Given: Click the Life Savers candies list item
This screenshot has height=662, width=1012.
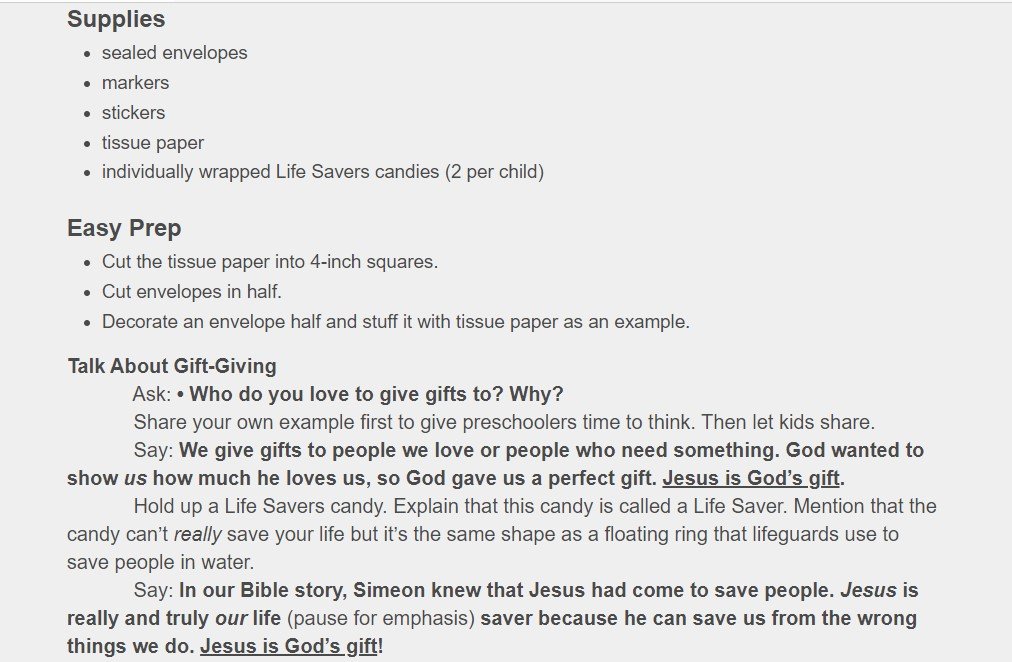Looking at the screenshot, I should pyautogui.click(x=323, y=172).
